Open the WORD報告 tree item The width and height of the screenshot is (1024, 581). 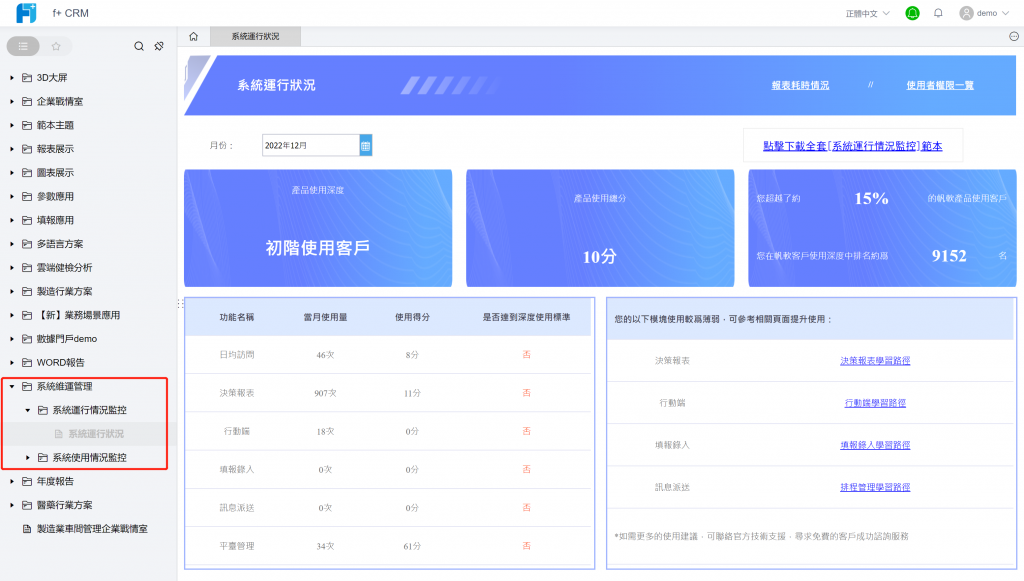point(61,362)
